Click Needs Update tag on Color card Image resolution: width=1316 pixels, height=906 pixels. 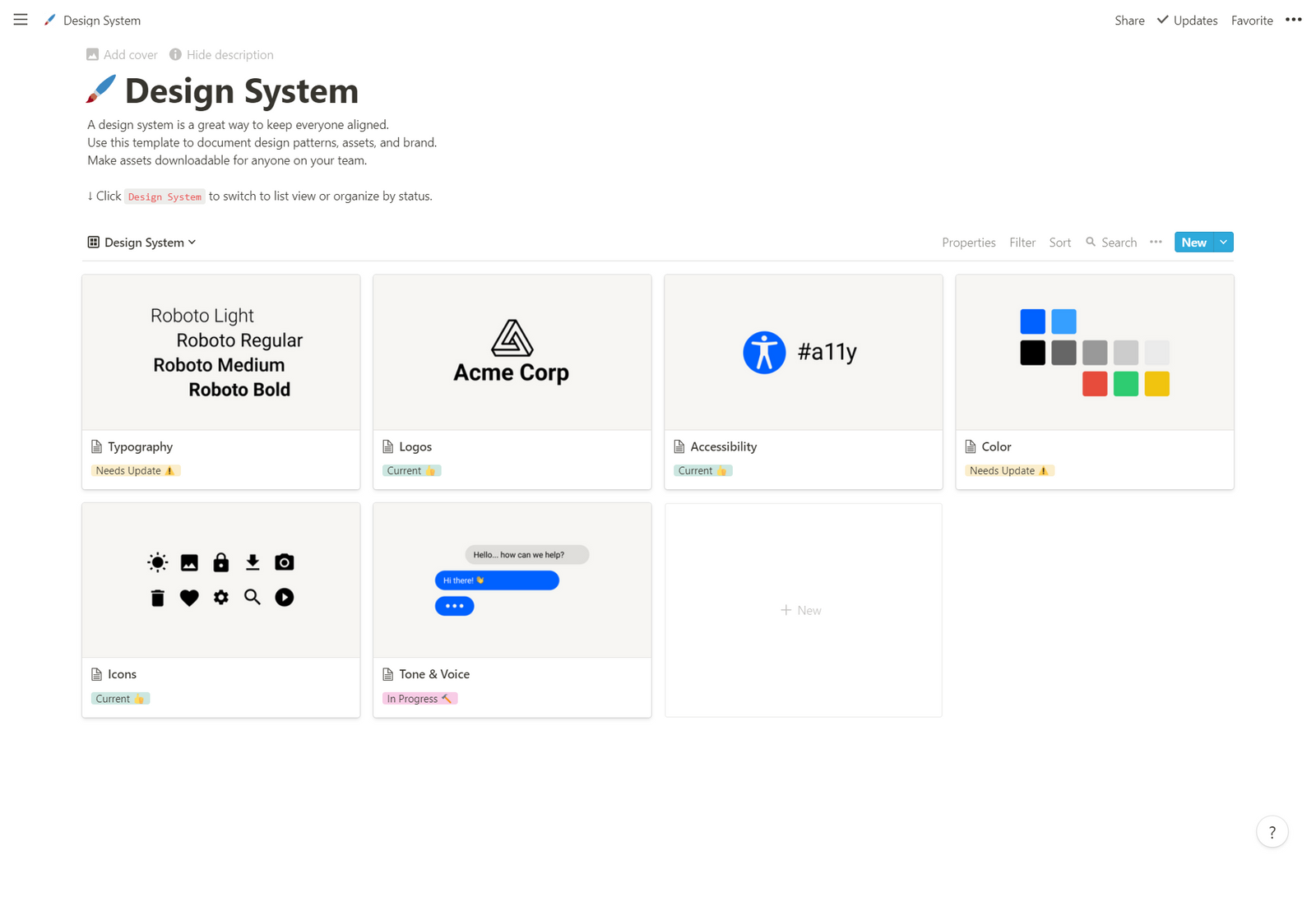(x=1009, y=470)
